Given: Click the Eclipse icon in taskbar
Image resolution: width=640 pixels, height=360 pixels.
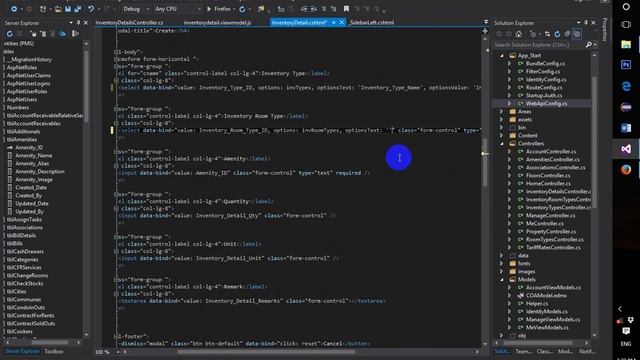Looking at the screenshot, I should click(626, 107).
